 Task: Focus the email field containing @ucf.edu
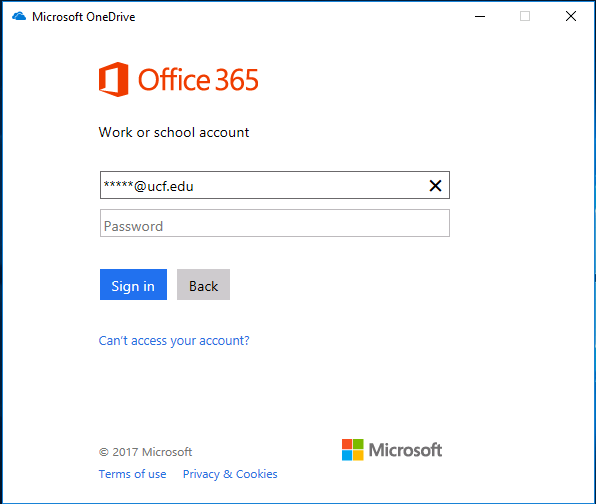pos(275,185)
